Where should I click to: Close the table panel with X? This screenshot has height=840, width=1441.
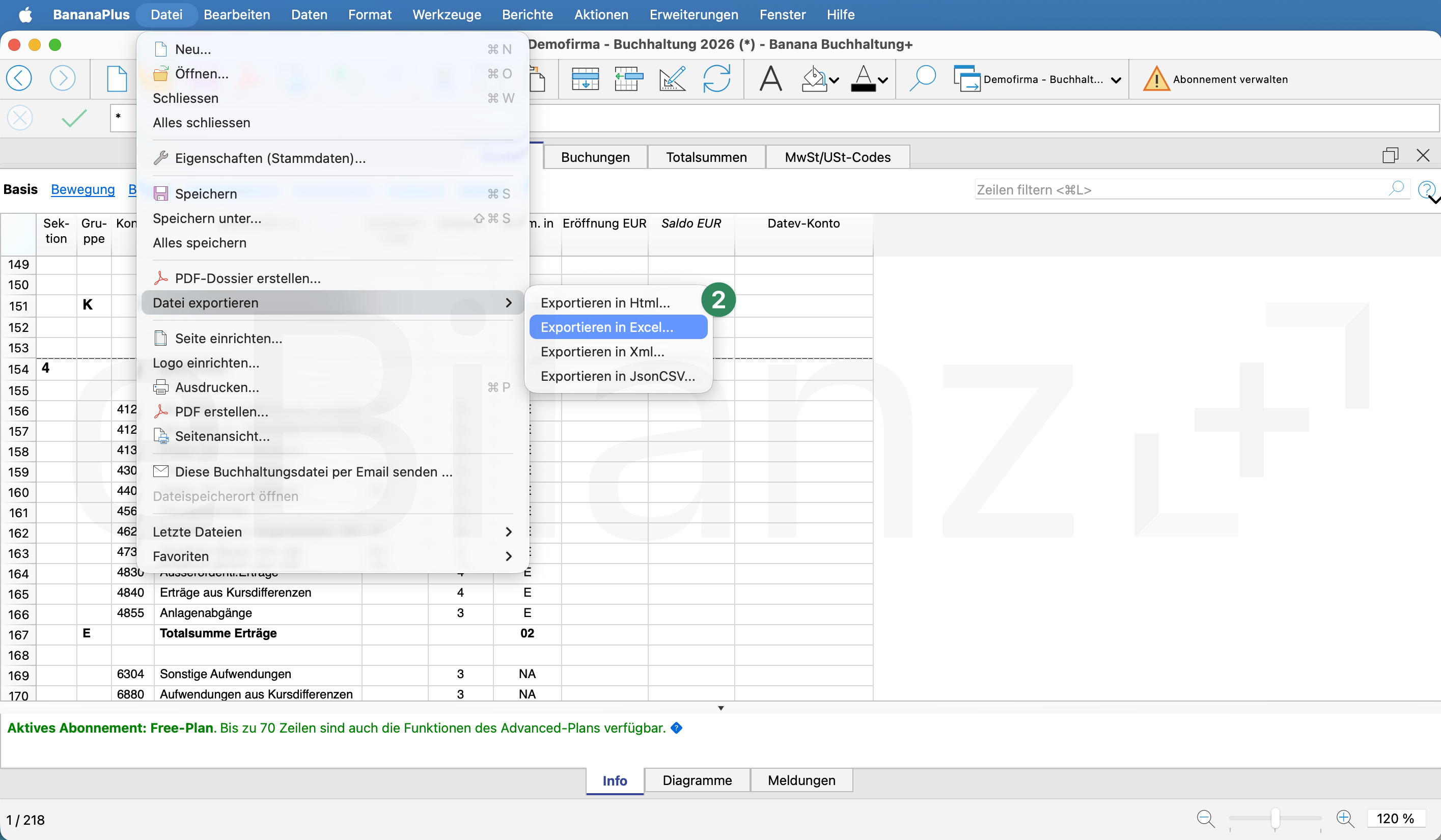(x=1423, y=155)
